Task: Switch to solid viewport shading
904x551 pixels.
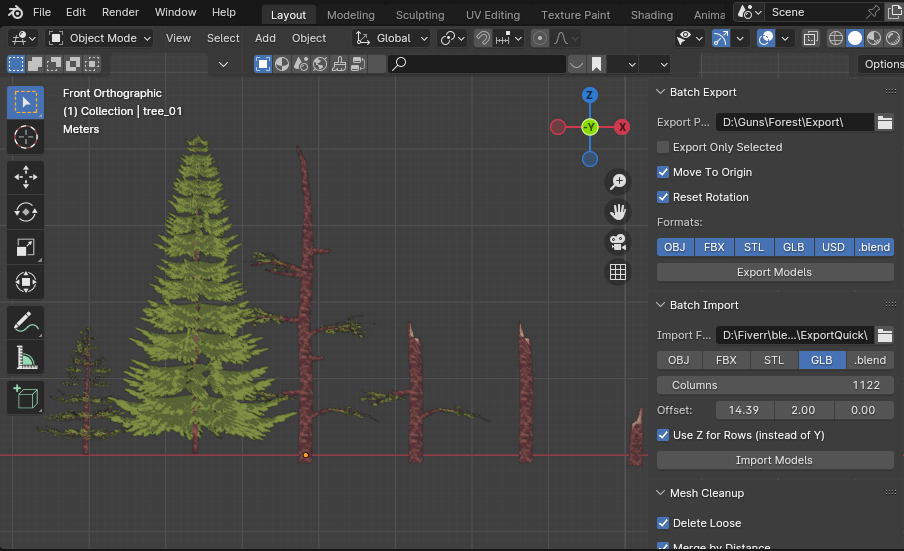Action: 854,38
